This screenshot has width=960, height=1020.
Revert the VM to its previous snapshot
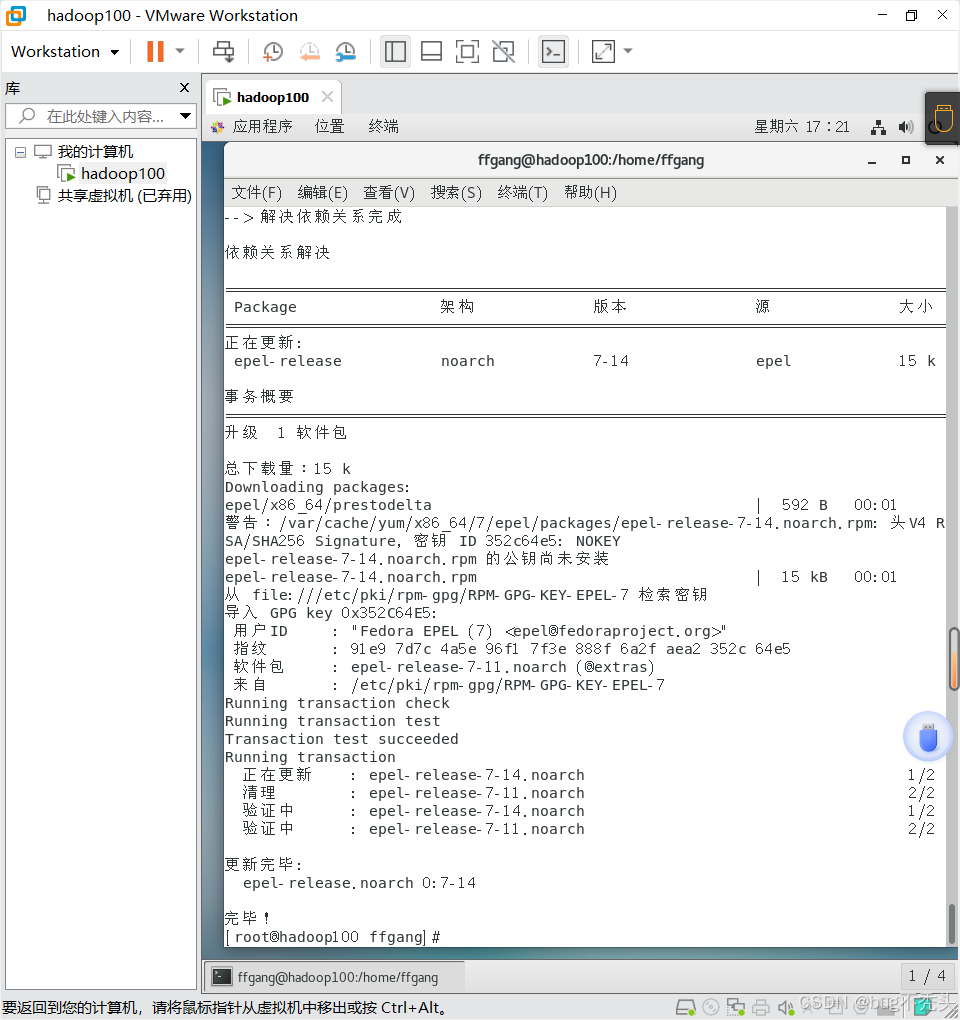coord(310,51)
